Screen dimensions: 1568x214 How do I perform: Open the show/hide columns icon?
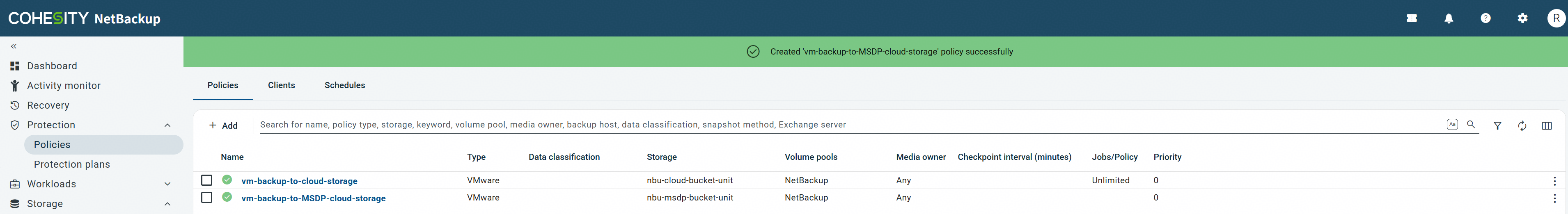click(1547, 126)
